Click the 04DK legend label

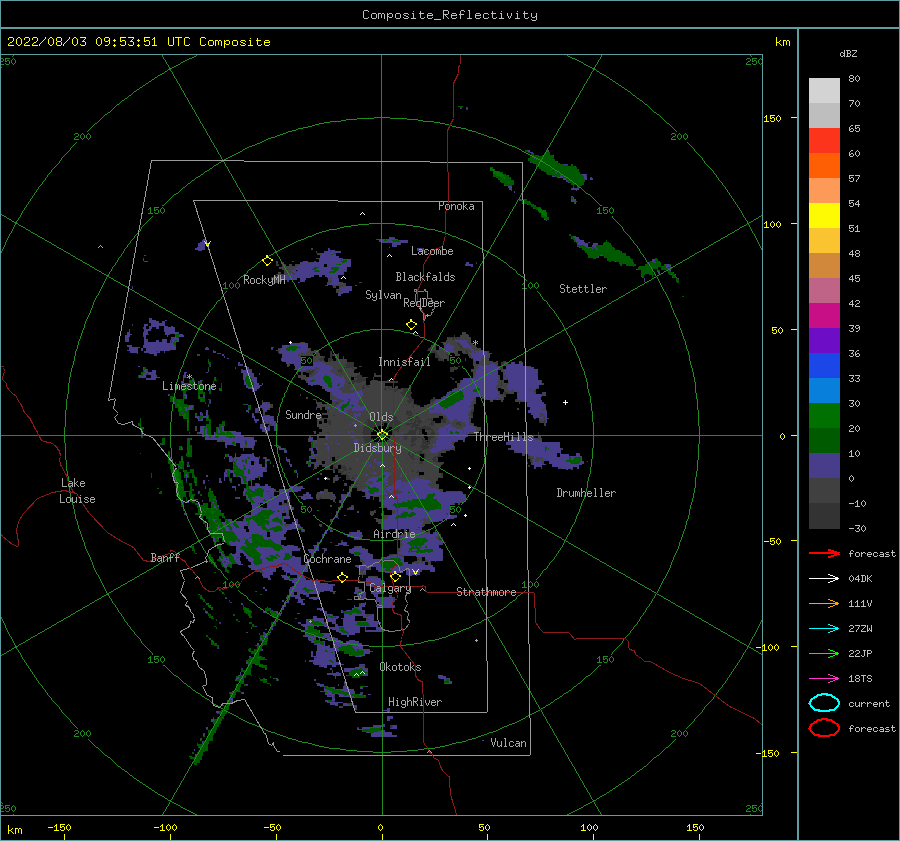tap(860, 579)
